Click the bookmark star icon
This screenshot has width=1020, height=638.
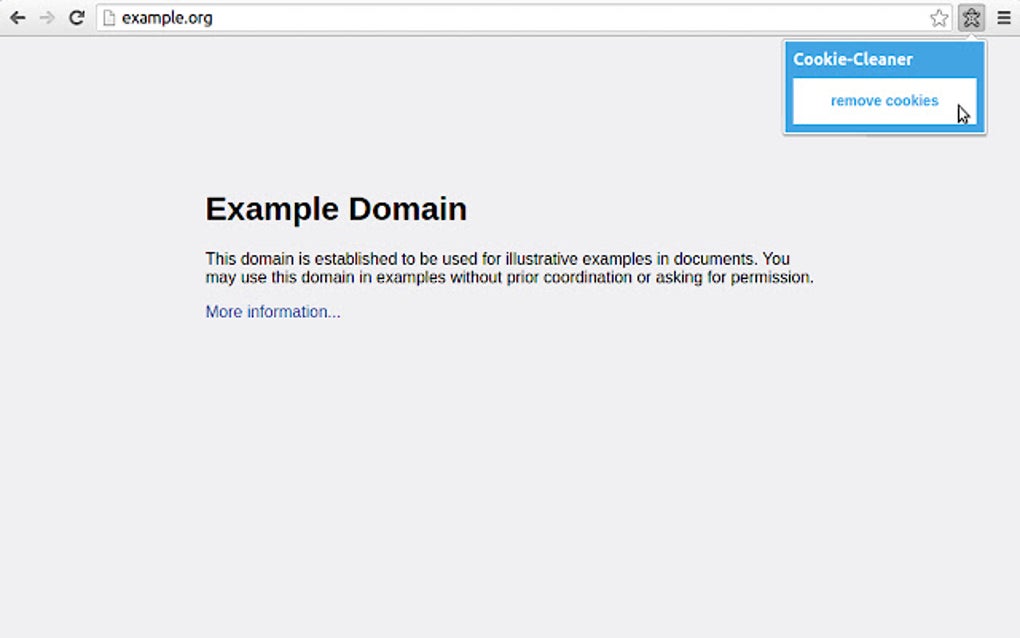938,17
